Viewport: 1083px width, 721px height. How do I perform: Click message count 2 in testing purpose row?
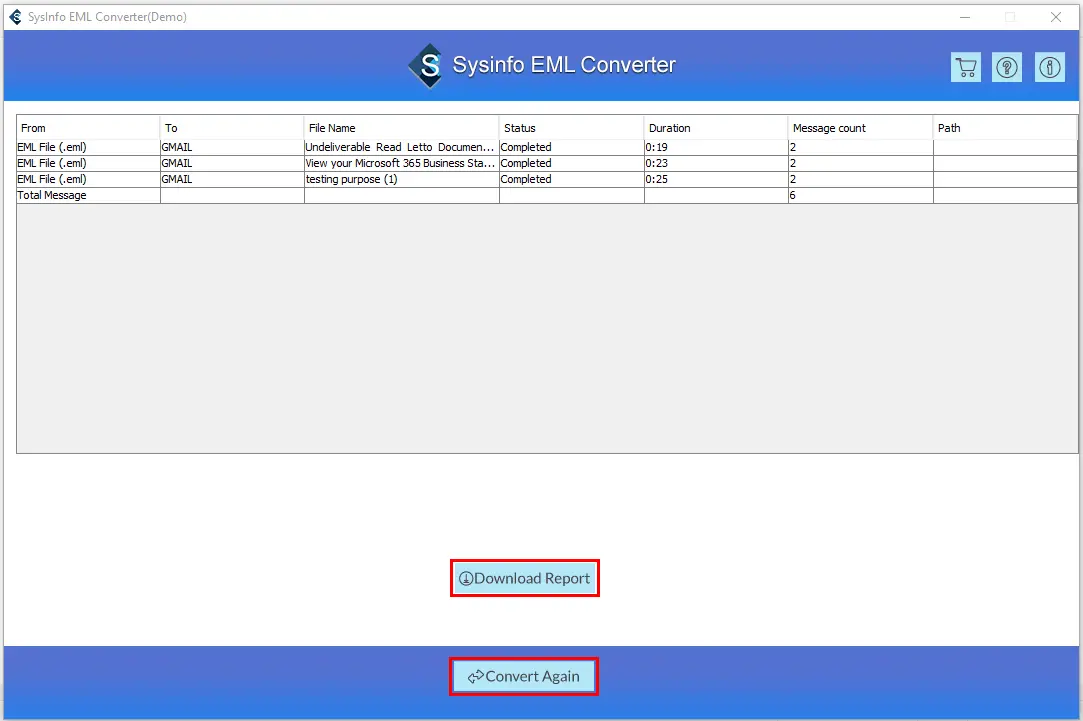[x=860, y=179]
